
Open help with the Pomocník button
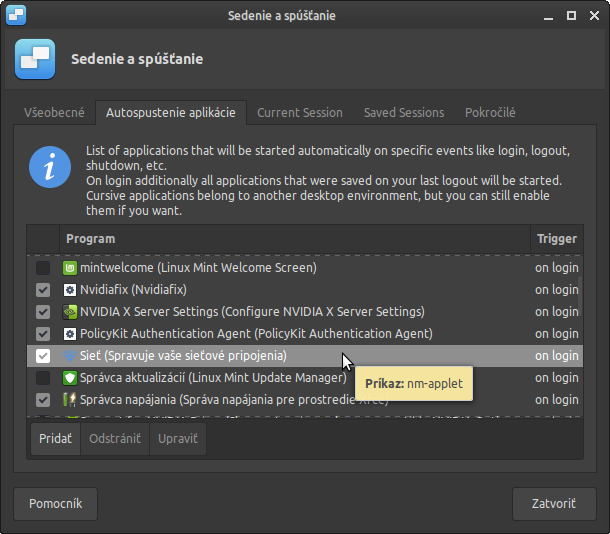(55, 503)
